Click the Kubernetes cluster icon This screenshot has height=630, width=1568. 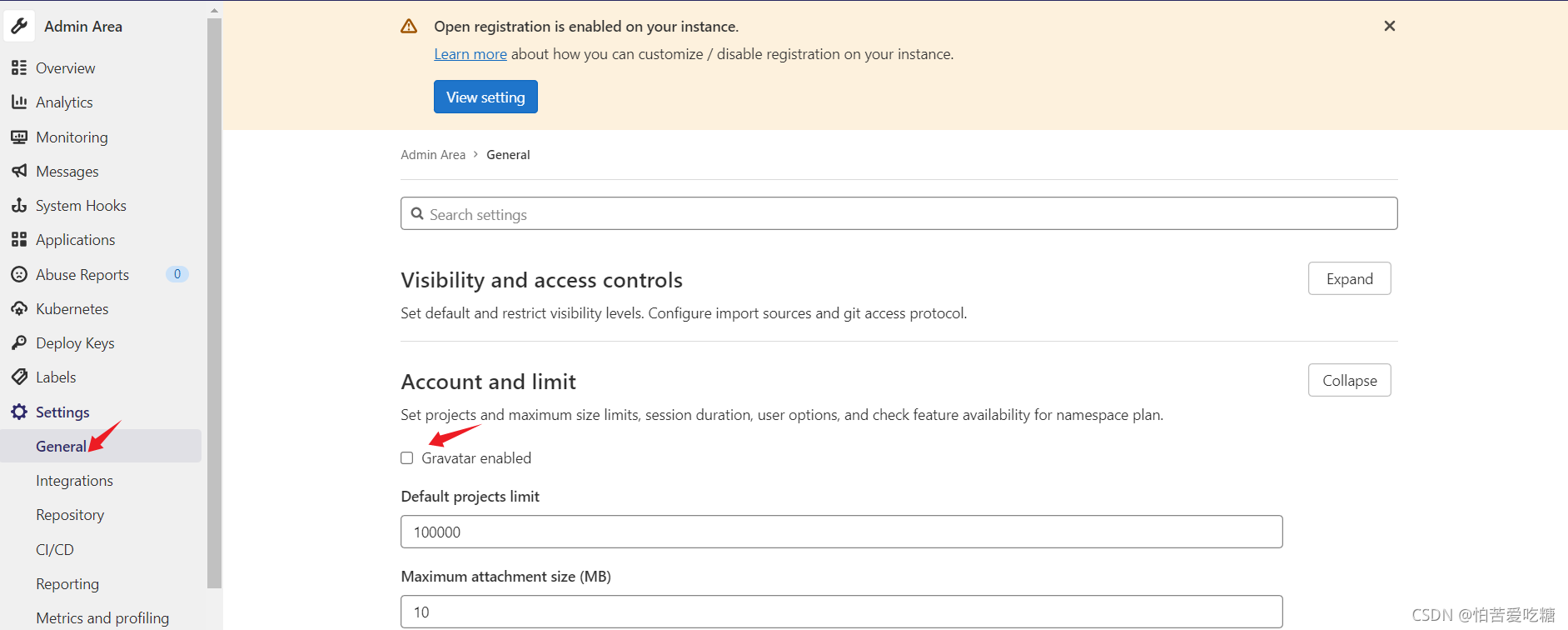[19, 308]
